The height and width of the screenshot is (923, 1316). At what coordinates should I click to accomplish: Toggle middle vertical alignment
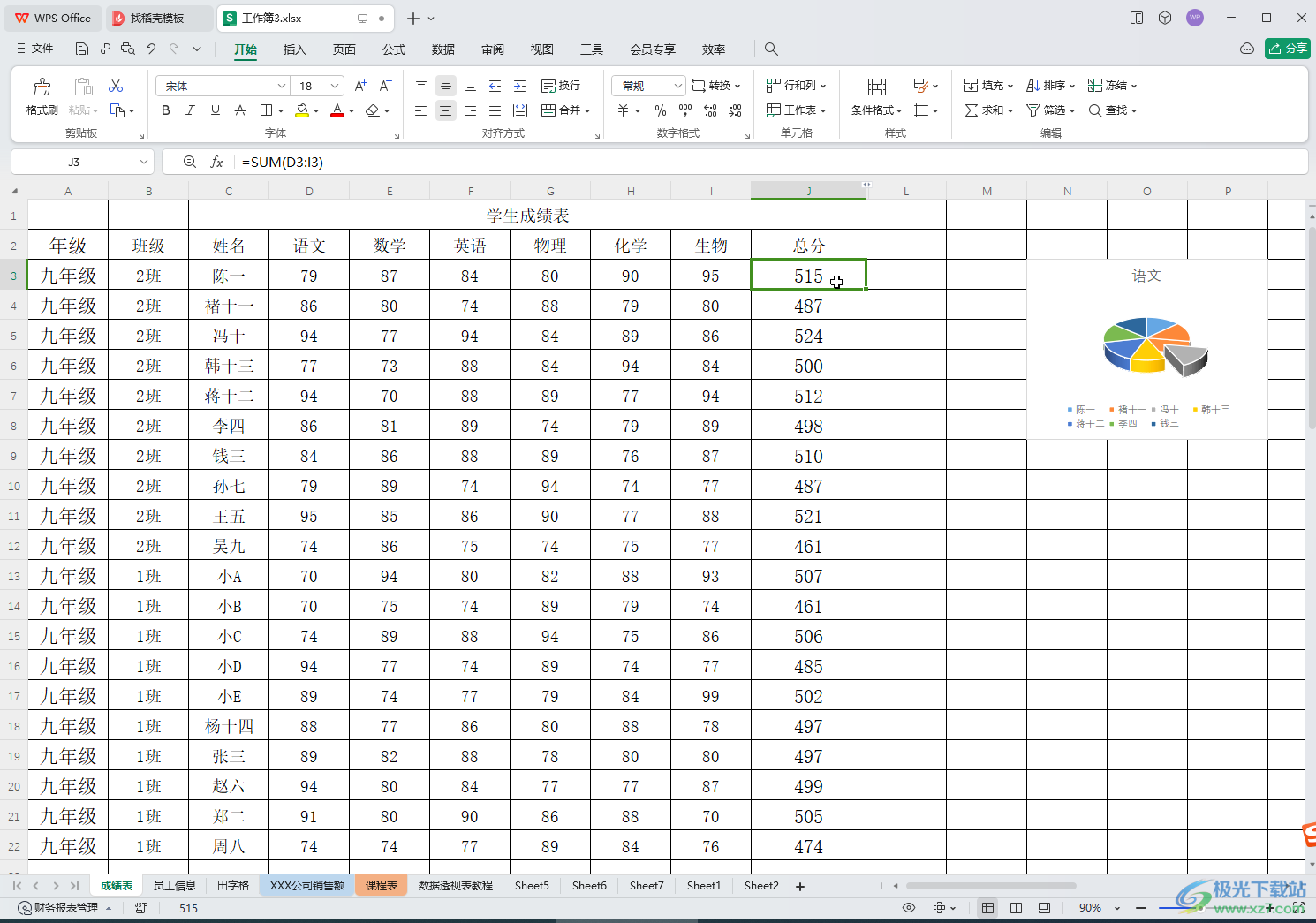[446, 86]
